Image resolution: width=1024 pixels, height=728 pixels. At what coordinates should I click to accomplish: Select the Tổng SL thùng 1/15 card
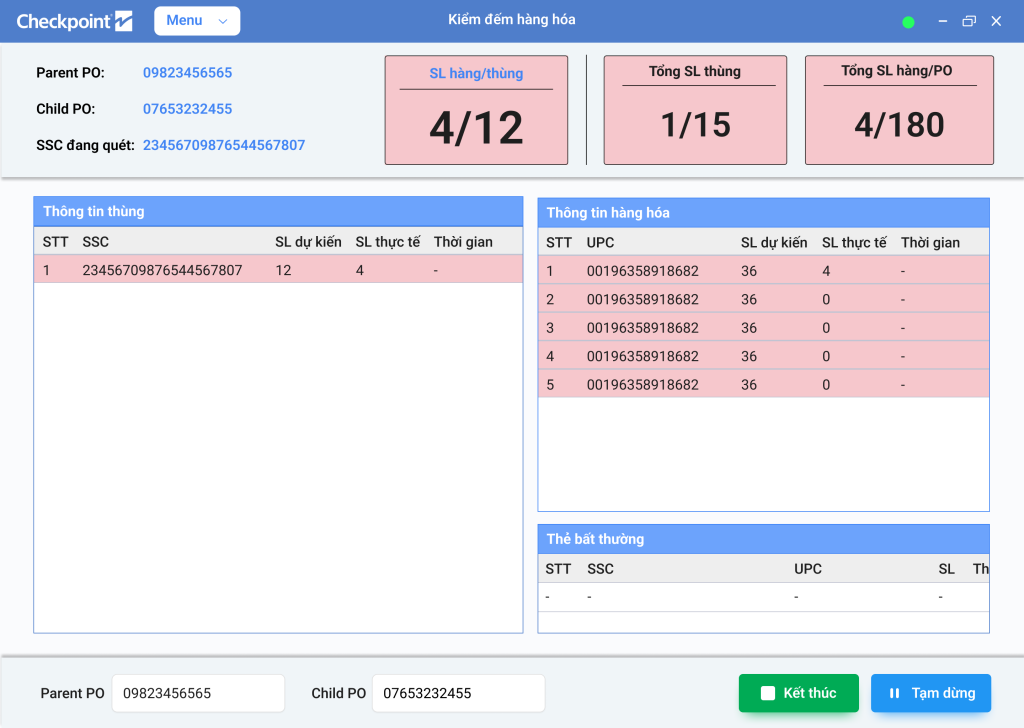[695, 110]
